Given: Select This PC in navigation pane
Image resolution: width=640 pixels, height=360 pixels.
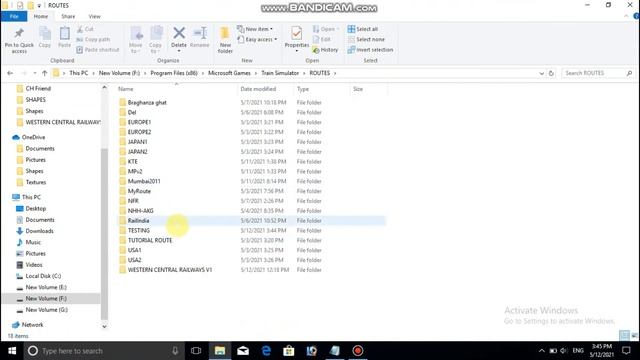Looking at the screenshot, I should click(x=31, y=197).
